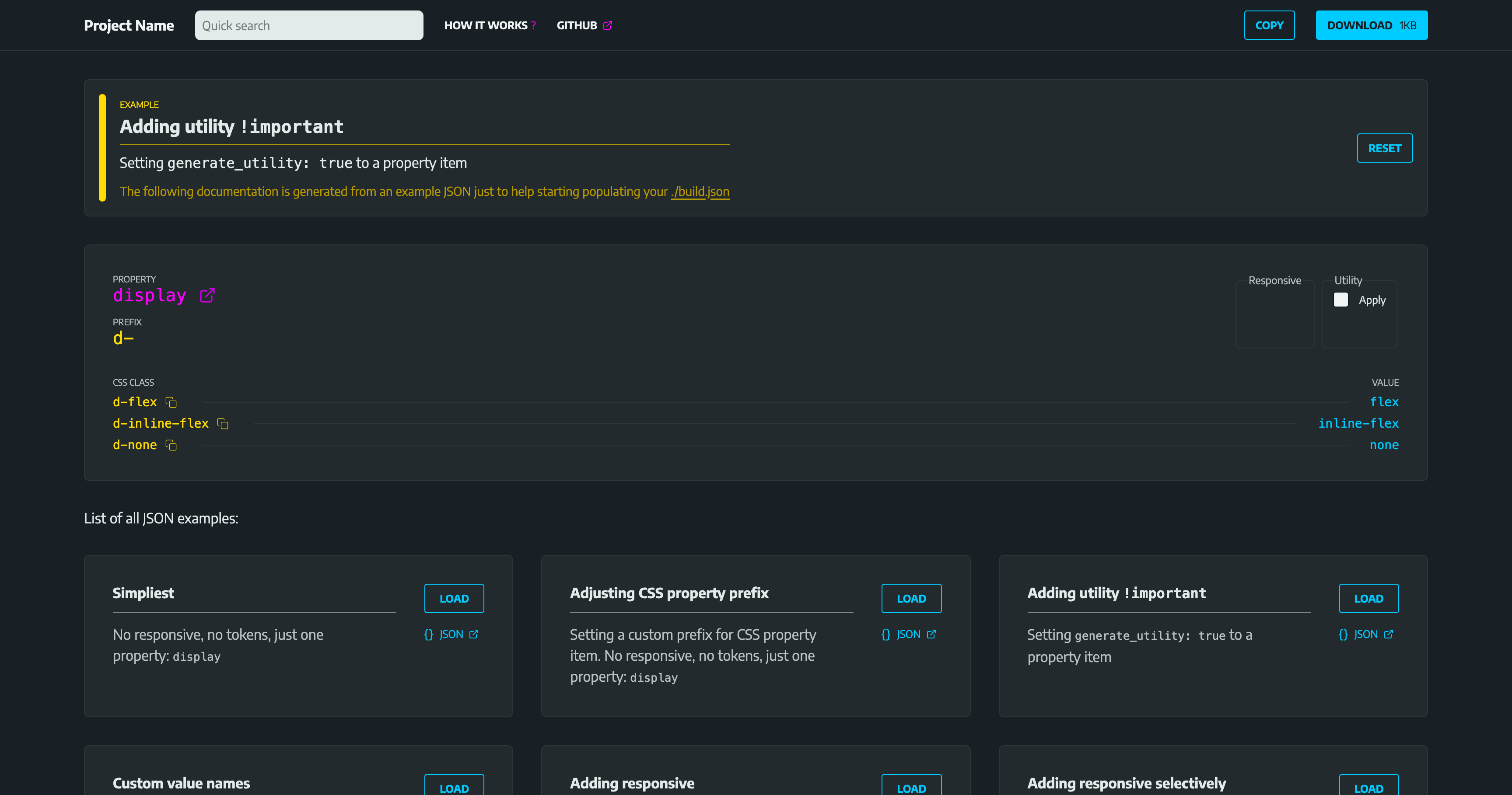Follow the ./build.json link

700,191
